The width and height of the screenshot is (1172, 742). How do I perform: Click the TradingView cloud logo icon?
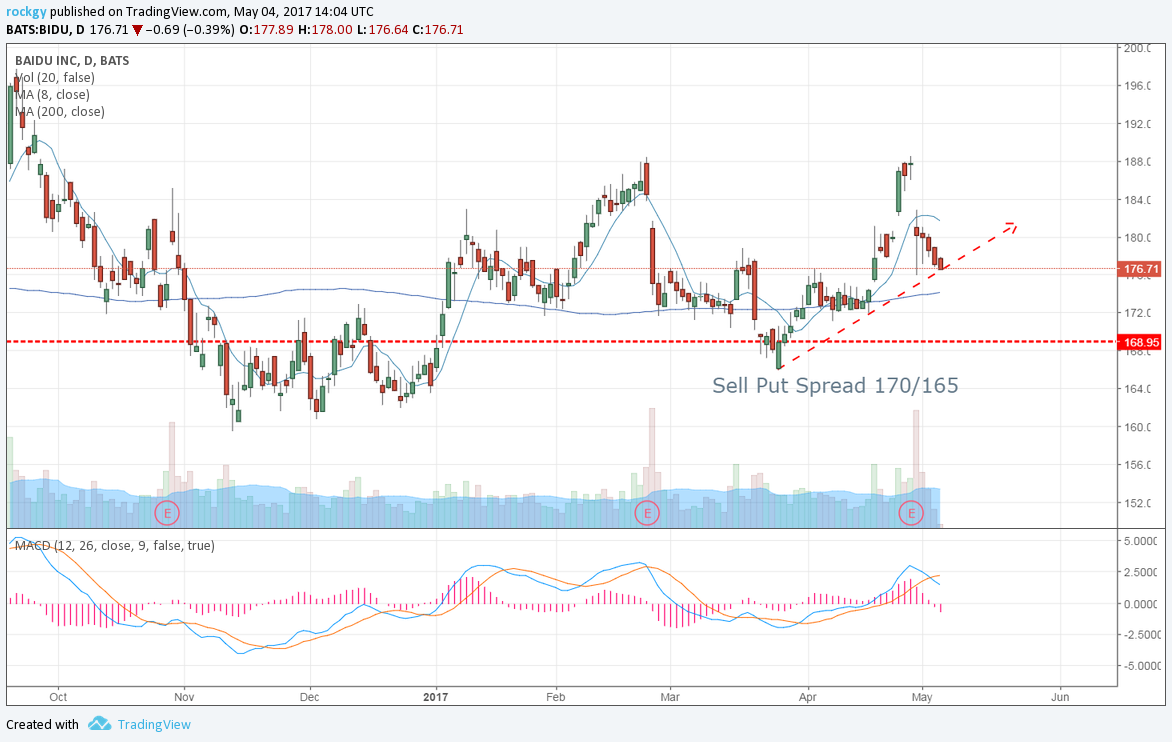[99, 723]
